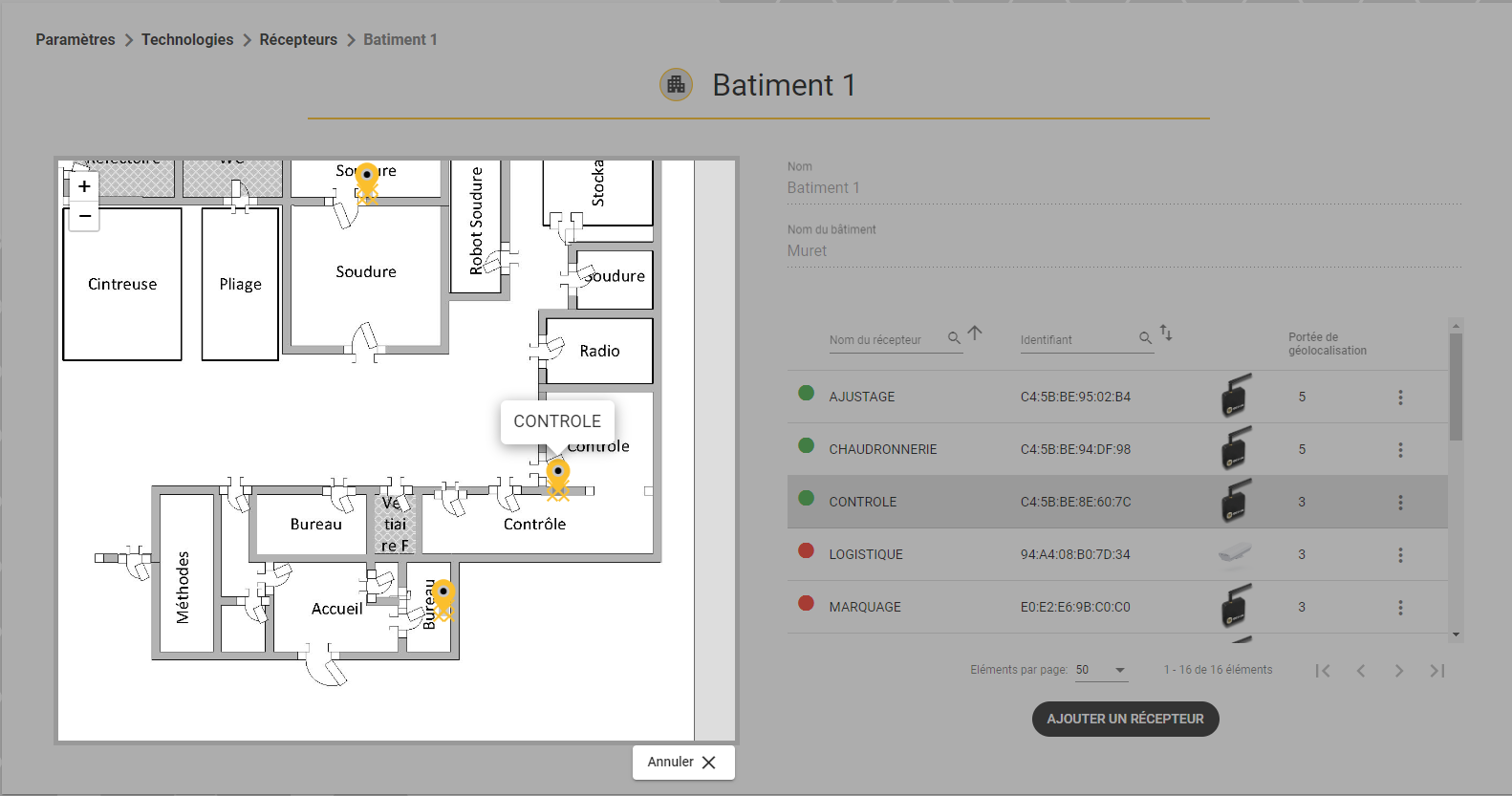Go to the next page of receivers

coord(1399,671)
